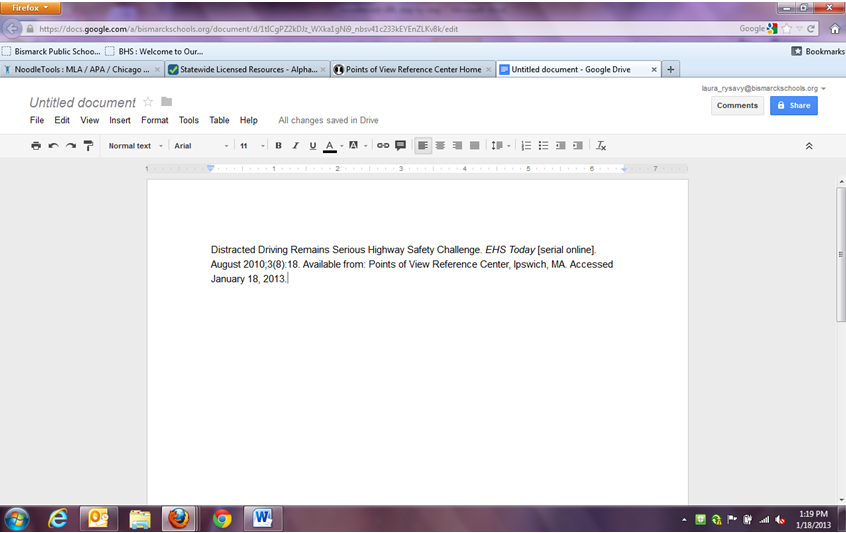
Task: Open the Tools menu
Action: click(x=189, y=120)
